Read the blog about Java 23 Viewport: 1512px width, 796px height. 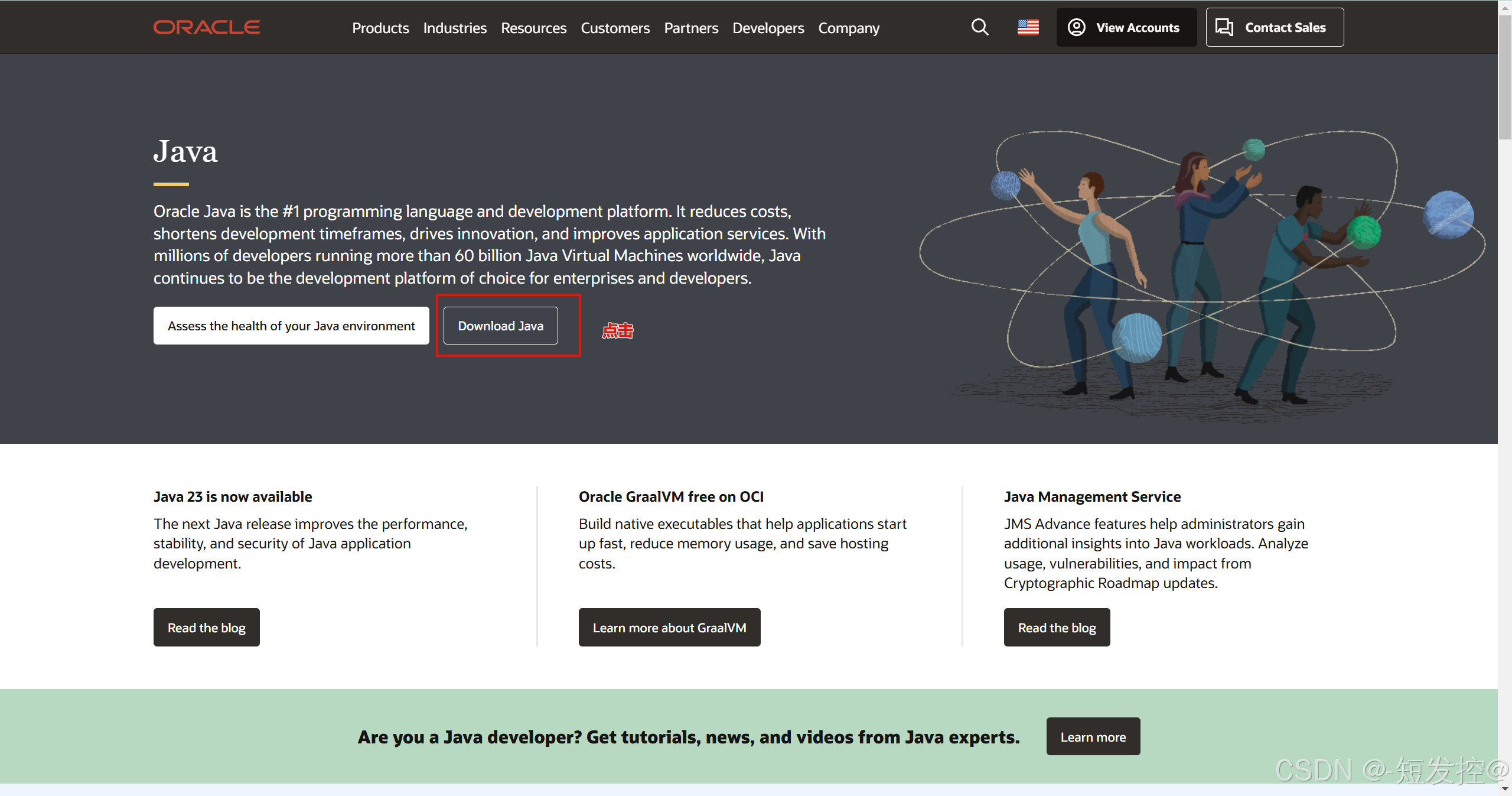(207, 628)
